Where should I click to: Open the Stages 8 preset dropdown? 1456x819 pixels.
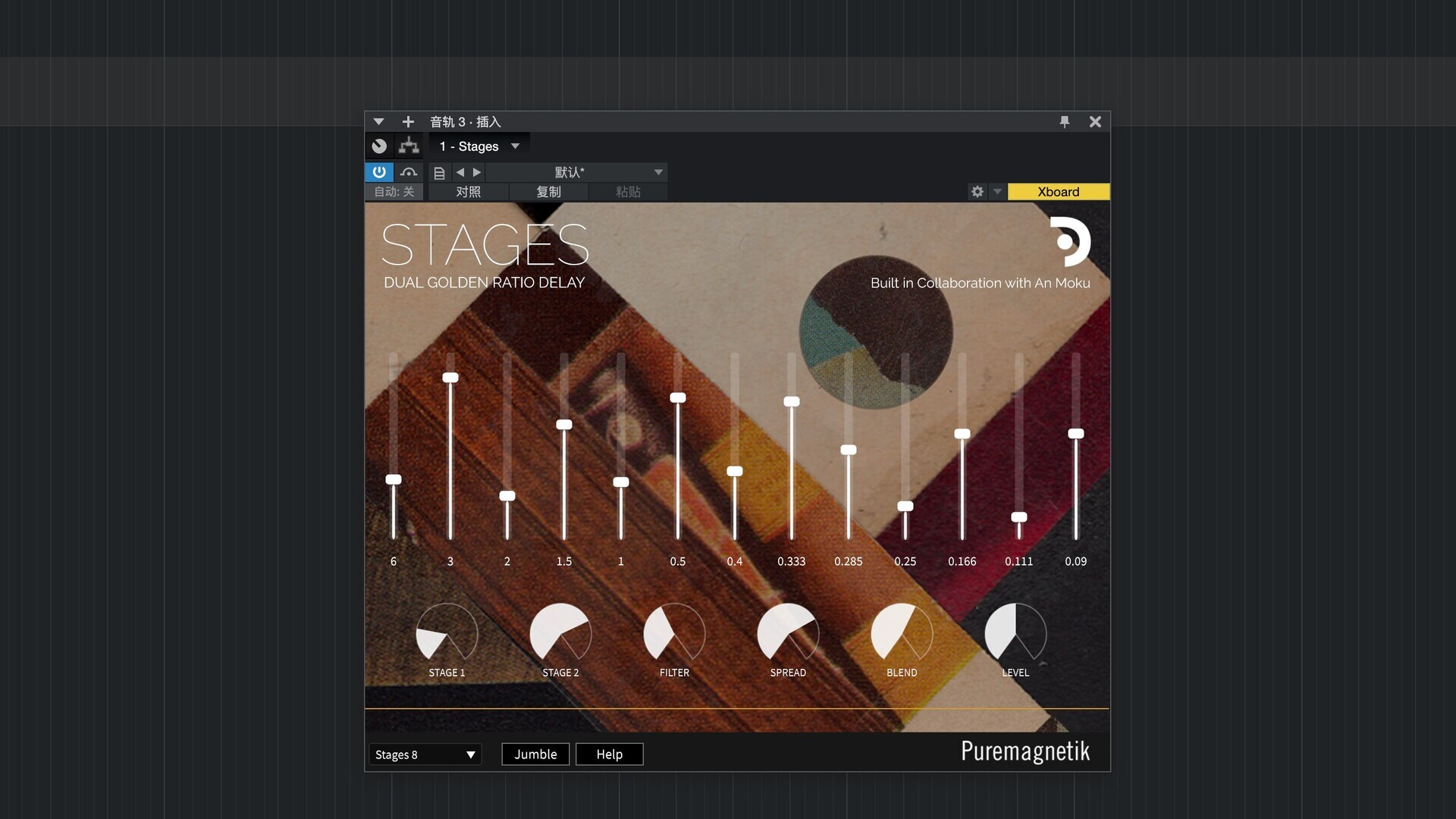coord(425,755)
